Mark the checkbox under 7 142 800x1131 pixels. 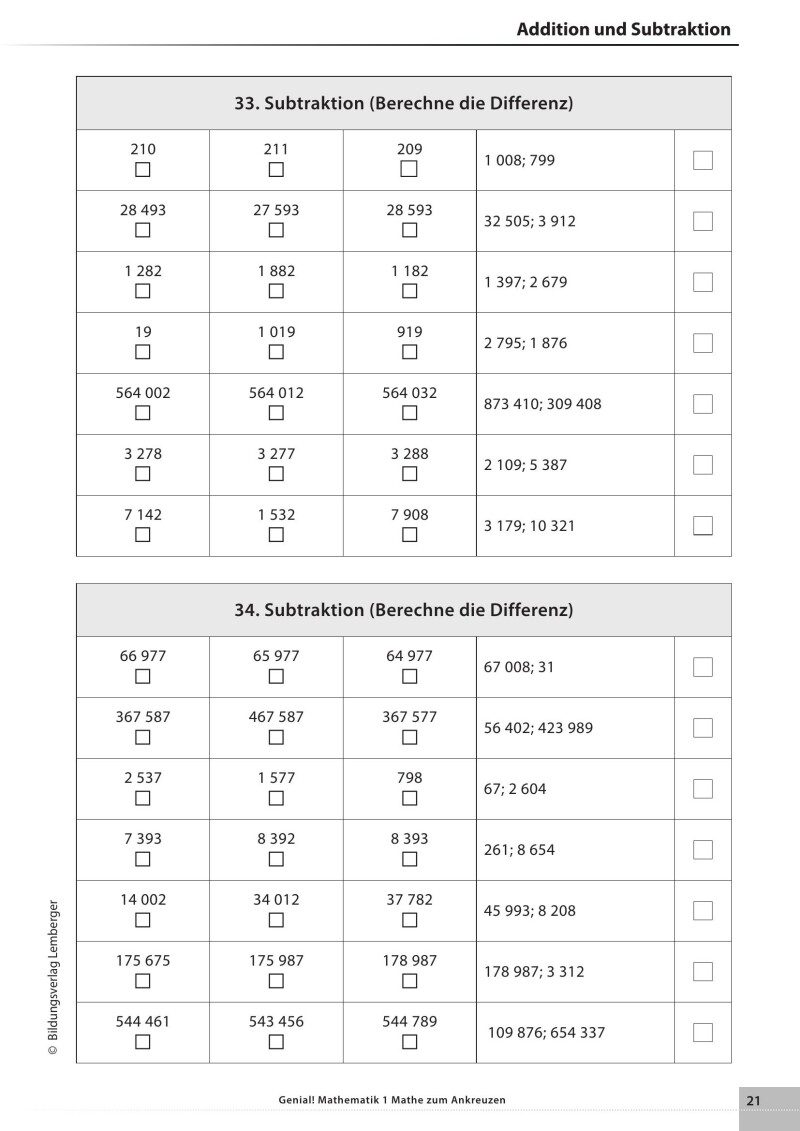[143, 535]
